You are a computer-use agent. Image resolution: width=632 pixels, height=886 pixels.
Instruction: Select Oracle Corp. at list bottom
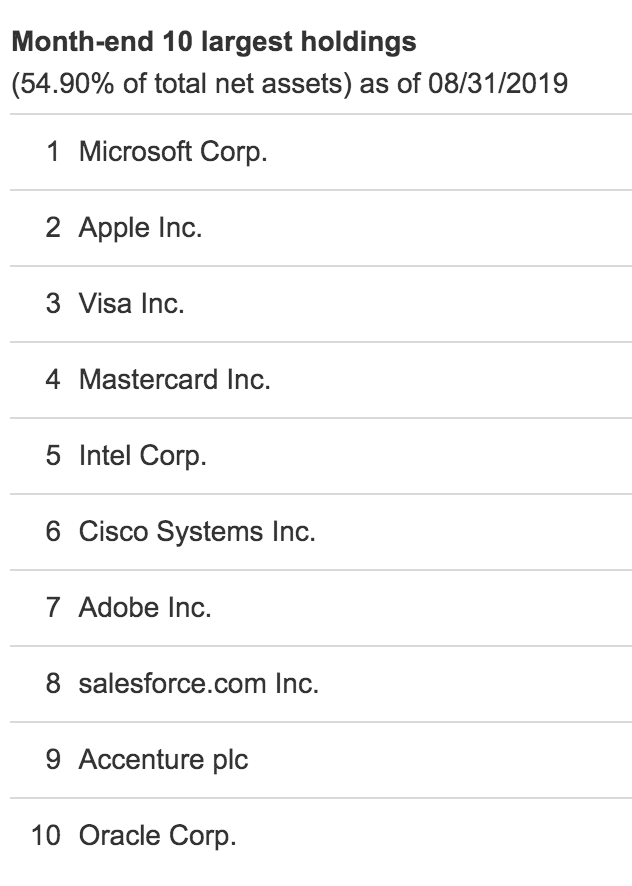(x=321, y=836)
